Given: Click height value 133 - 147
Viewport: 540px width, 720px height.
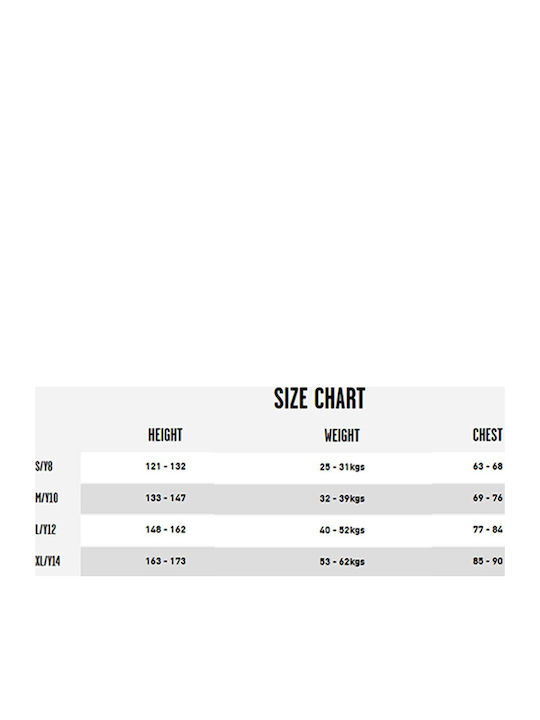Looking at the screenshot, I should [166, 498].
